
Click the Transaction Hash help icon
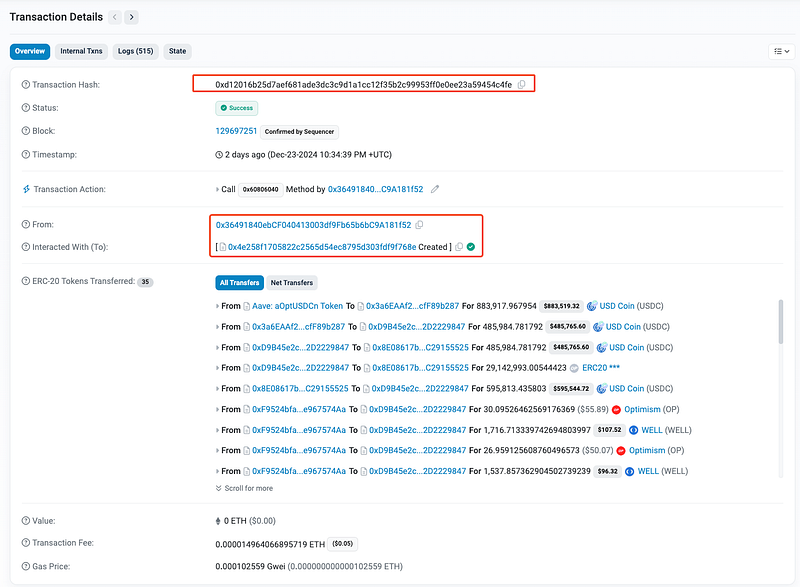pyautogui.click(x=26, y=85)
